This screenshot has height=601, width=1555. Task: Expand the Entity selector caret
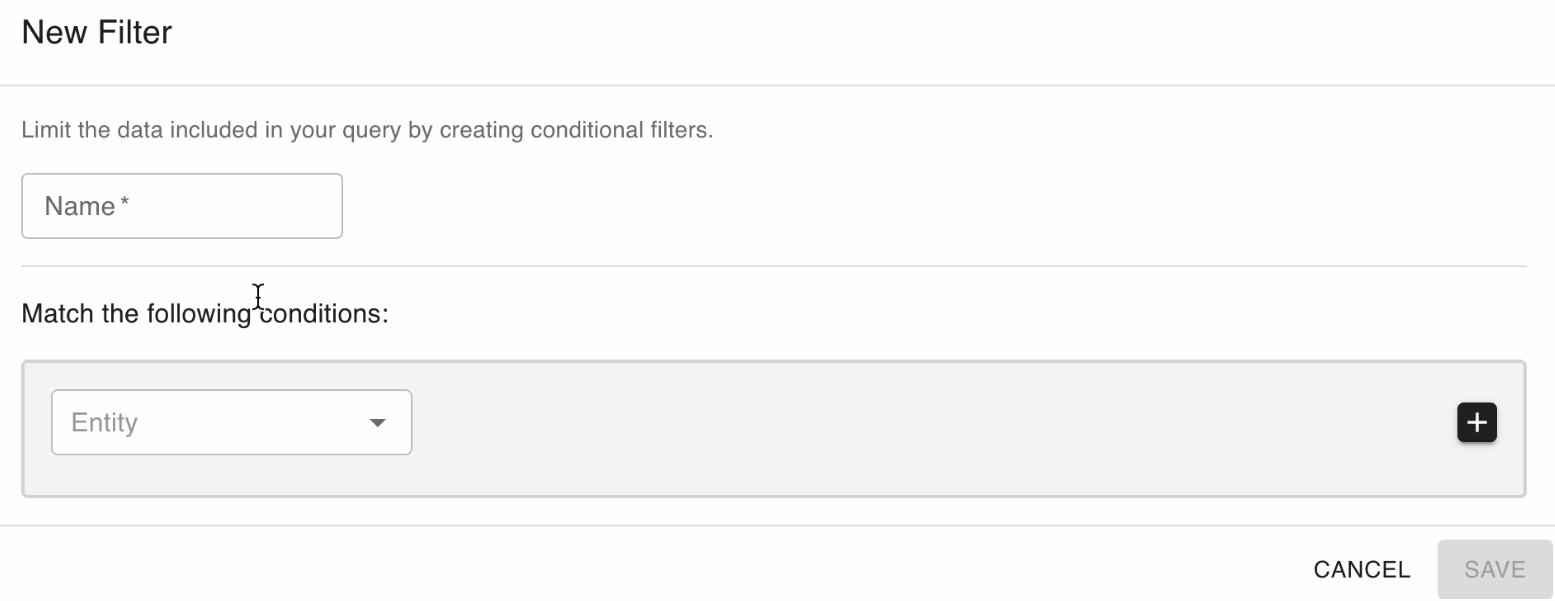tap(377, 423)
